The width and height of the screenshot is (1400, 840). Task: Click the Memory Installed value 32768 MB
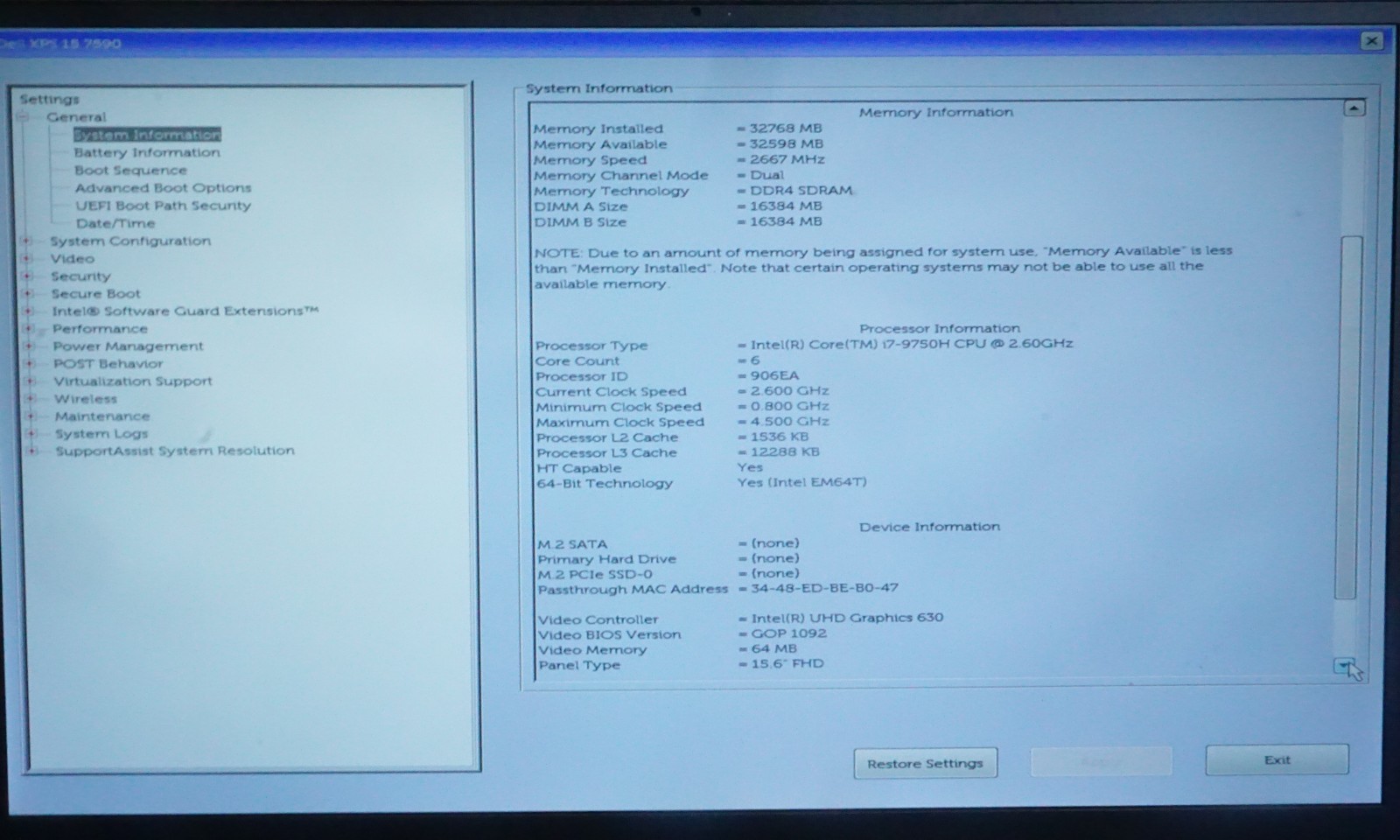click(785, 128)
